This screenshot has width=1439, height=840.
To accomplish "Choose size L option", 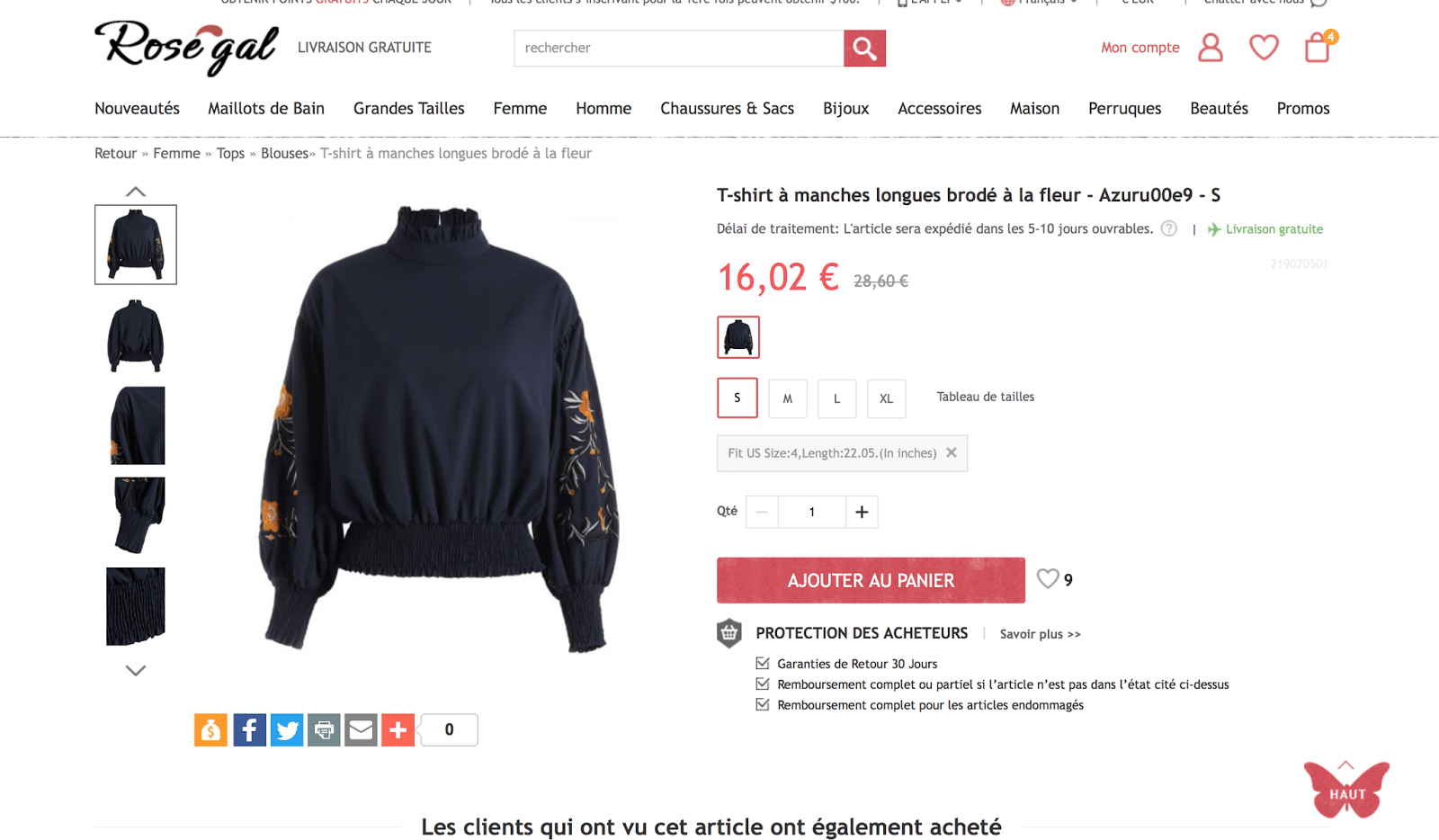I will 837,398.
